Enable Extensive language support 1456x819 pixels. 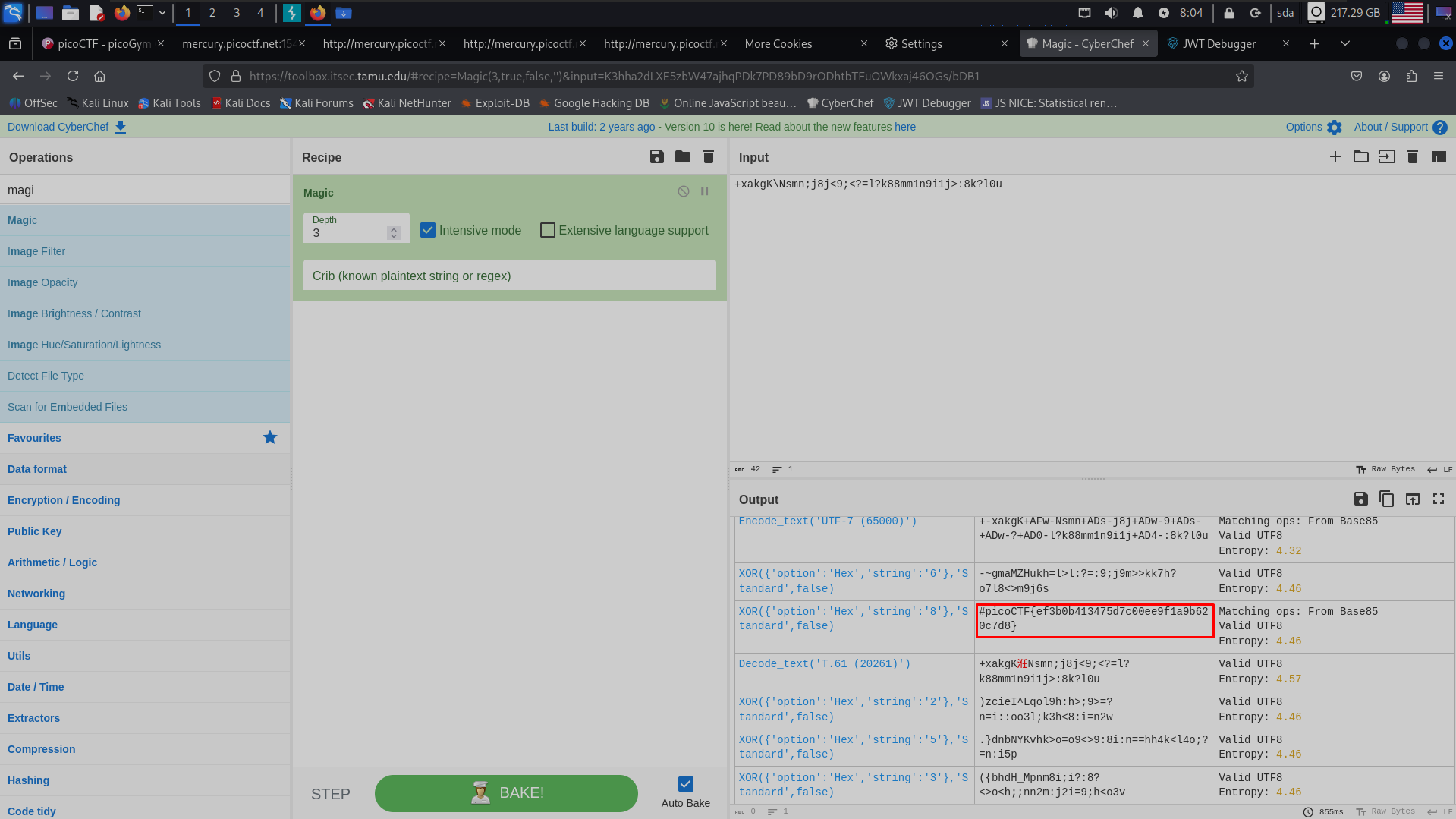click(547, 230)
